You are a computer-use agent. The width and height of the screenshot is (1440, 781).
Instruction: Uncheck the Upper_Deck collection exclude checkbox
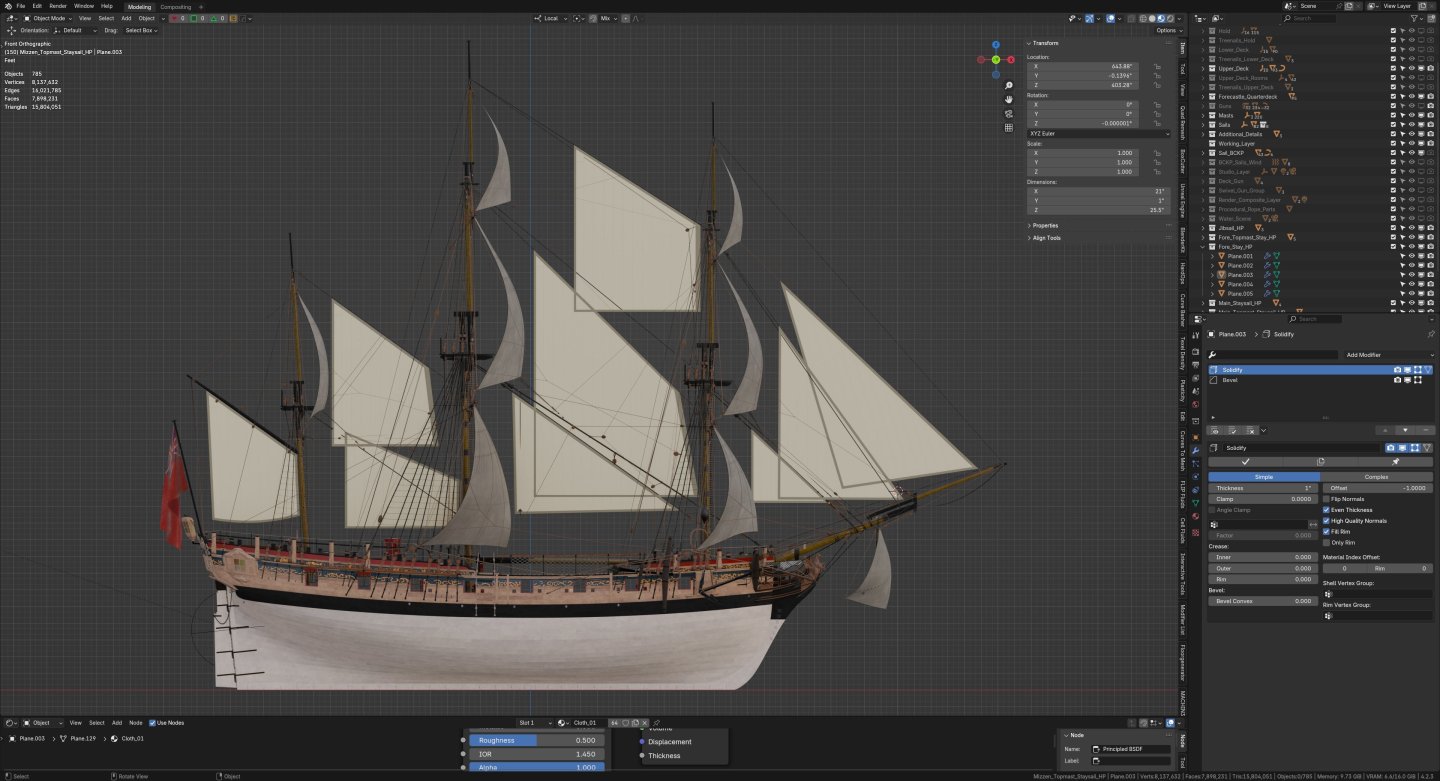click(x=1393, y=68)
